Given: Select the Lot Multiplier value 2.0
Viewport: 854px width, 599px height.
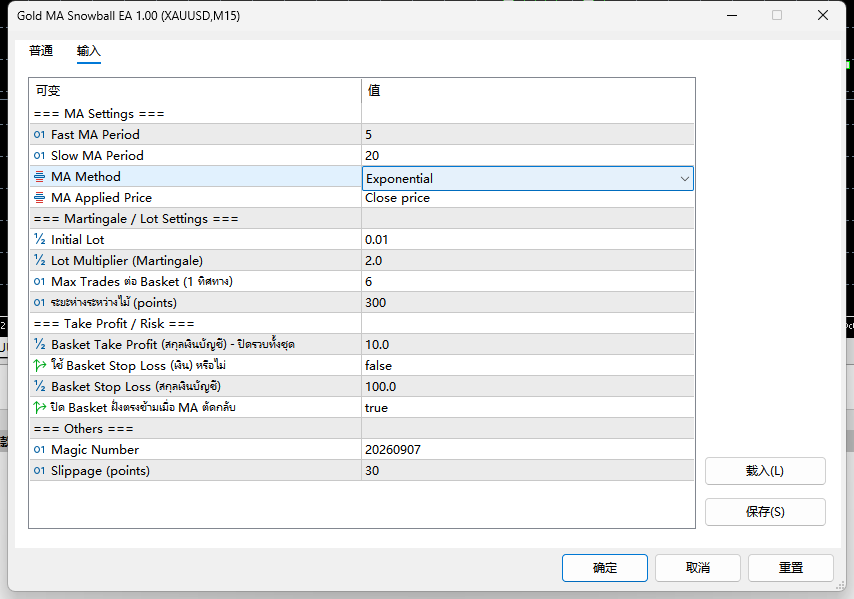Looking at the screenshot, I should click(x=528, y=261).
